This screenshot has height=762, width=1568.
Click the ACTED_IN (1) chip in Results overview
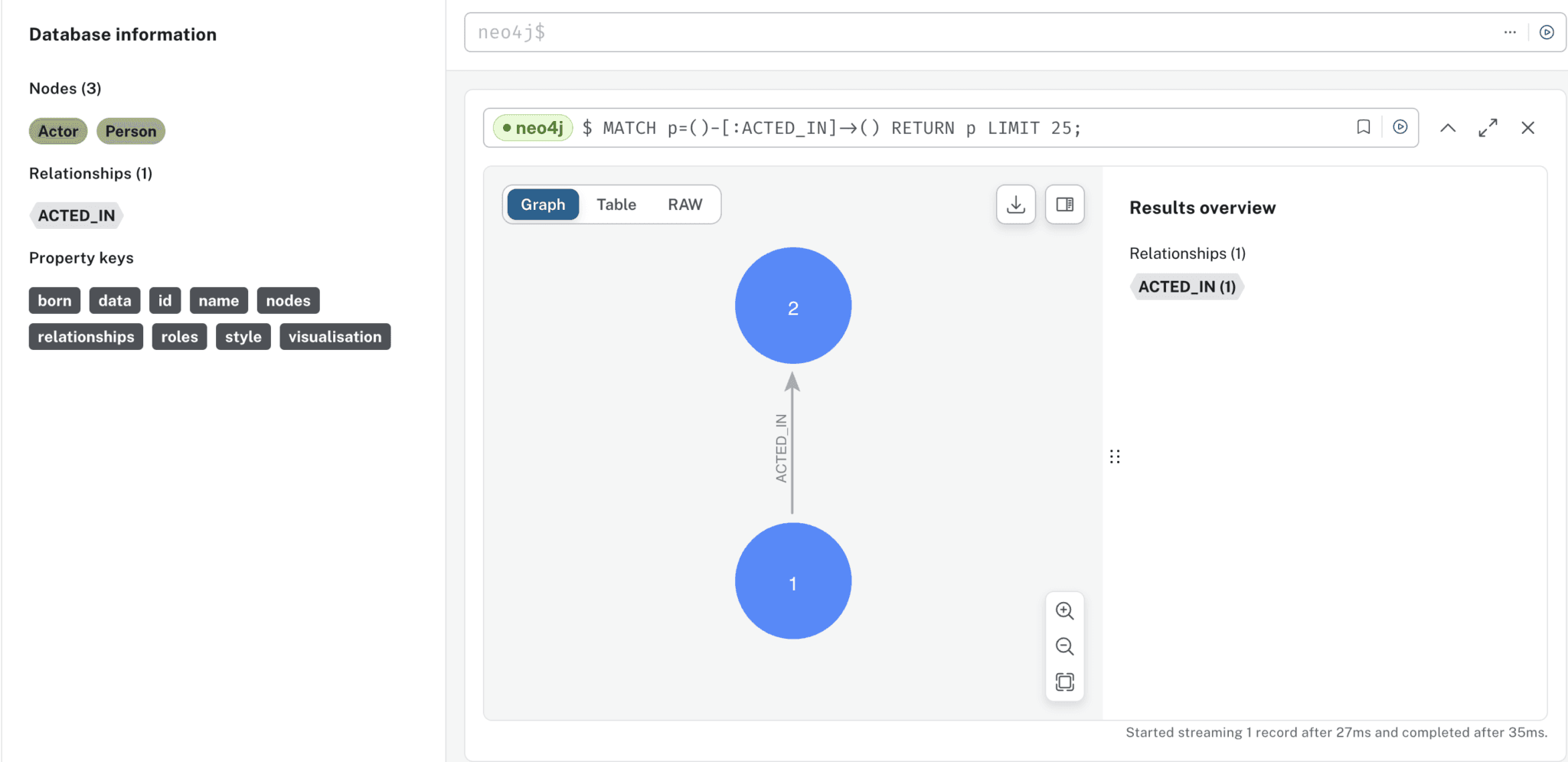tap(1186, 286)
